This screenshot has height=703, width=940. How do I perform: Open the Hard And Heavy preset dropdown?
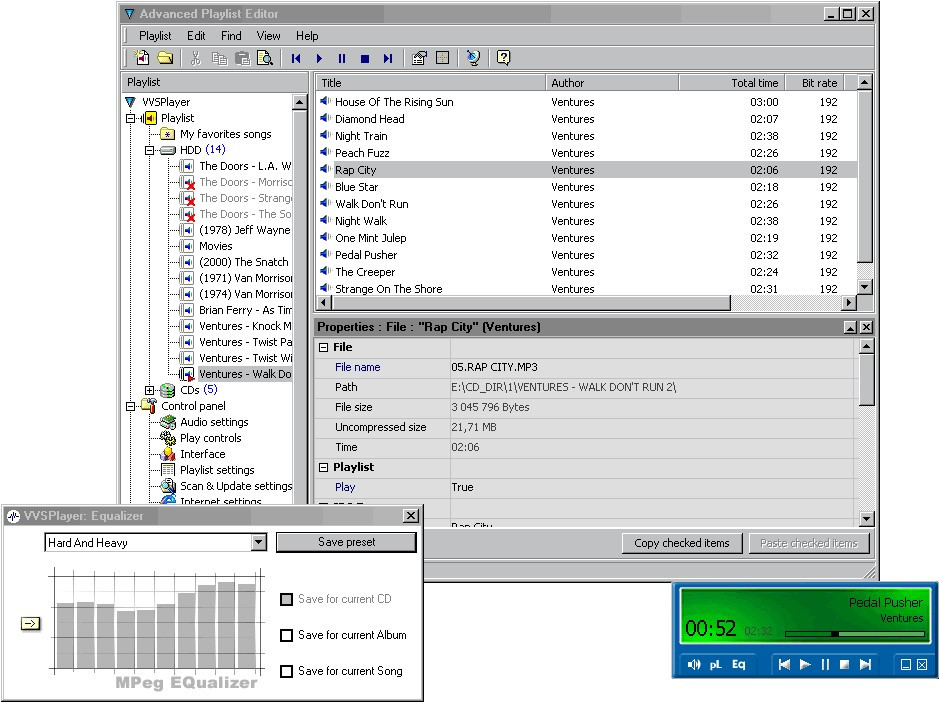[x=258, y=542]
